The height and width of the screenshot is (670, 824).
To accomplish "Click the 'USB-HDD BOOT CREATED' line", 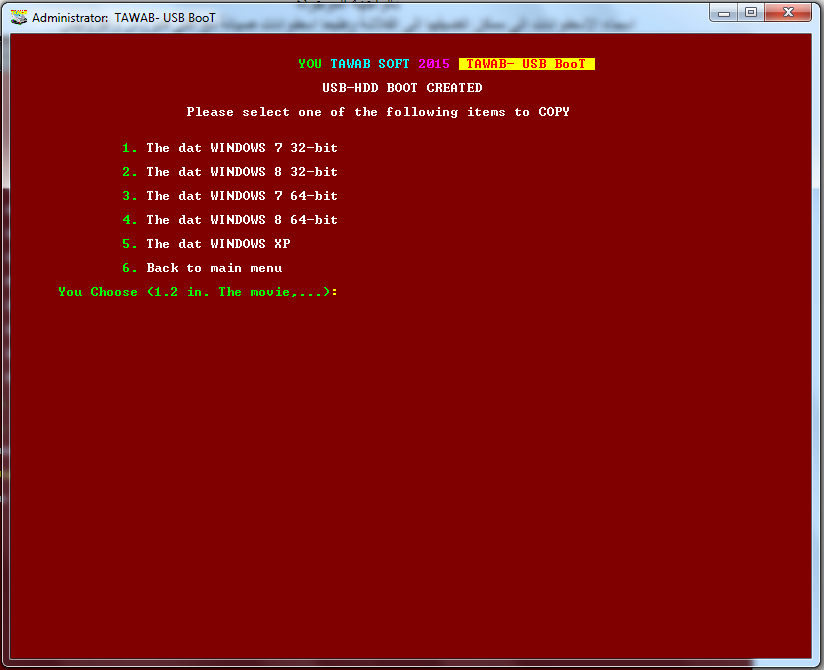I will [402, 88].
